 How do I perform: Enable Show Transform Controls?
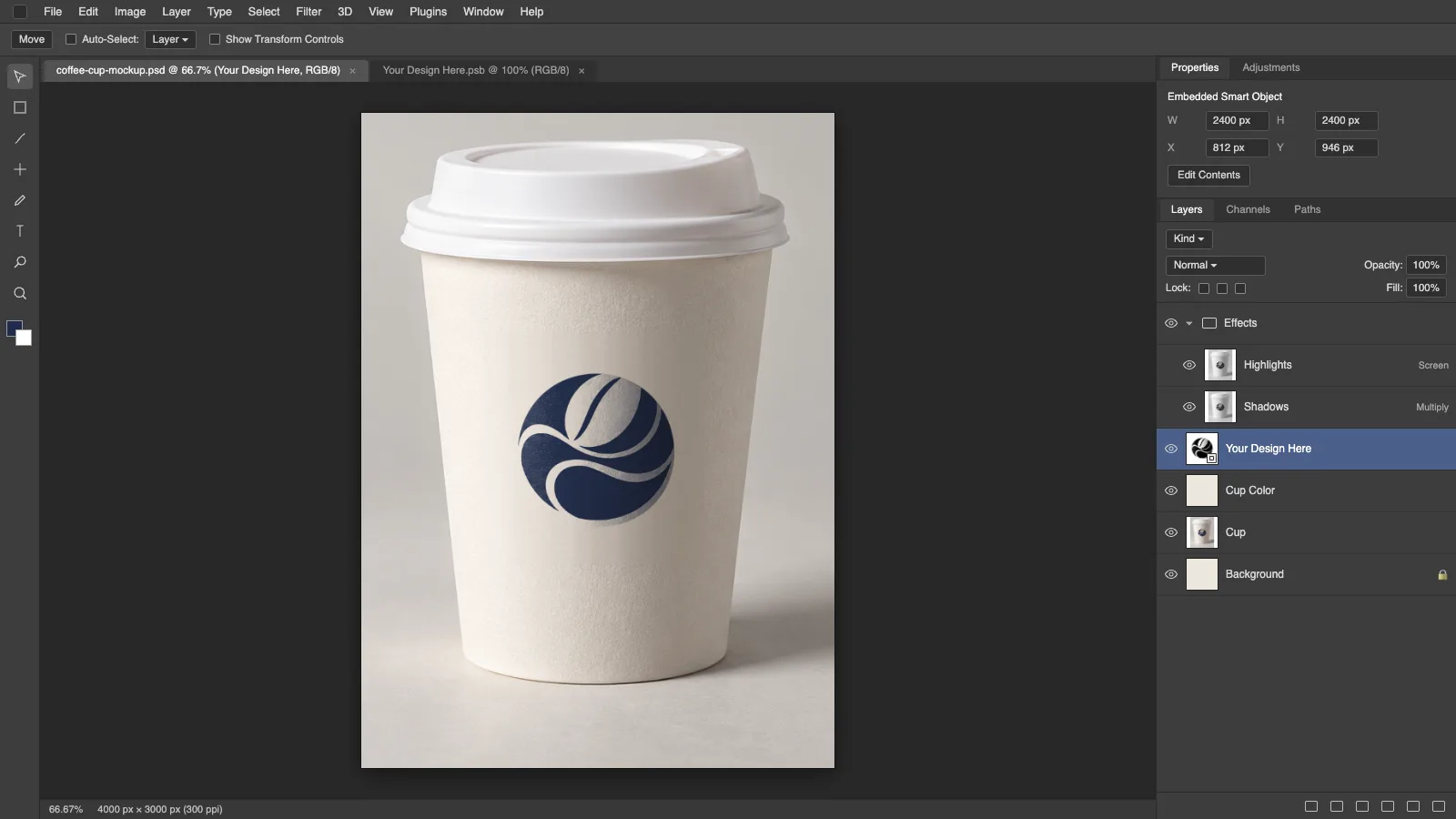(x=215, y=39)
